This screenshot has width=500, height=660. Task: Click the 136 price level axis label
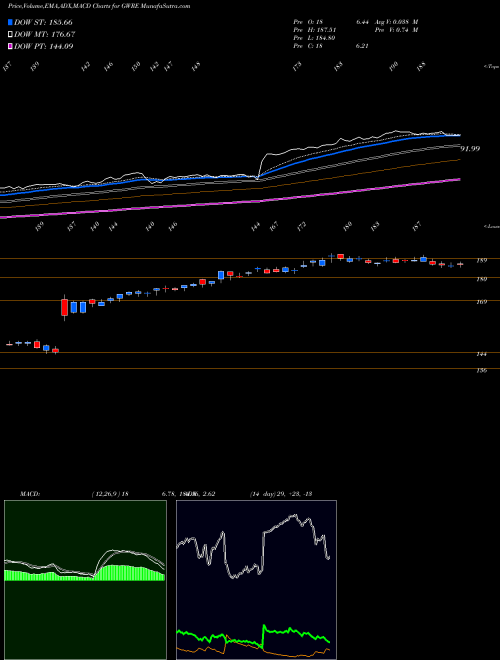point(481,370)
